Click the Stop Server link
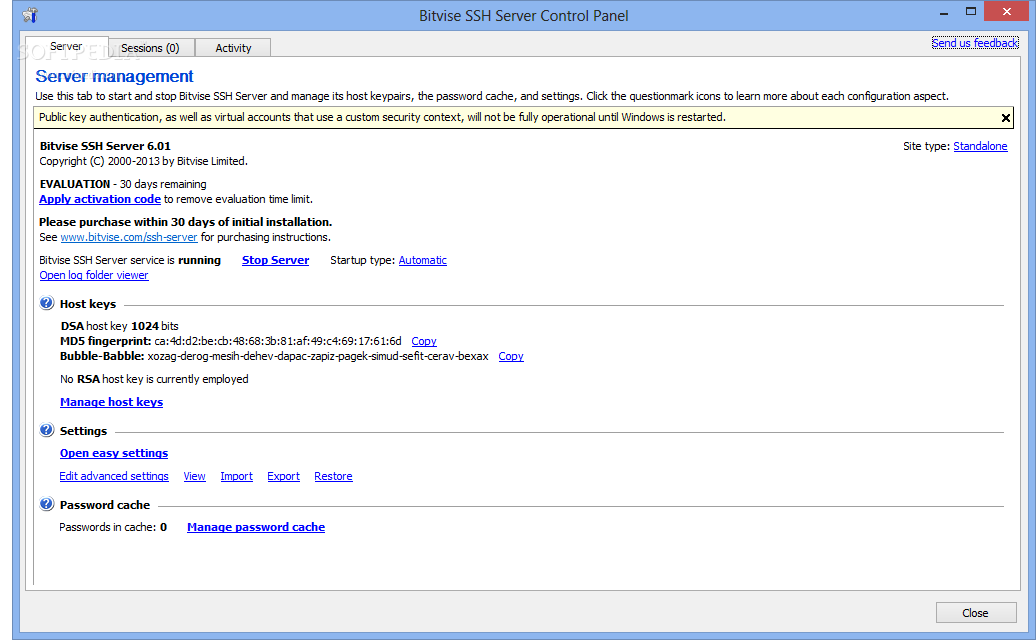Image resolution: width=1036 pixels, height=640 pixels. tap(276, 260)
